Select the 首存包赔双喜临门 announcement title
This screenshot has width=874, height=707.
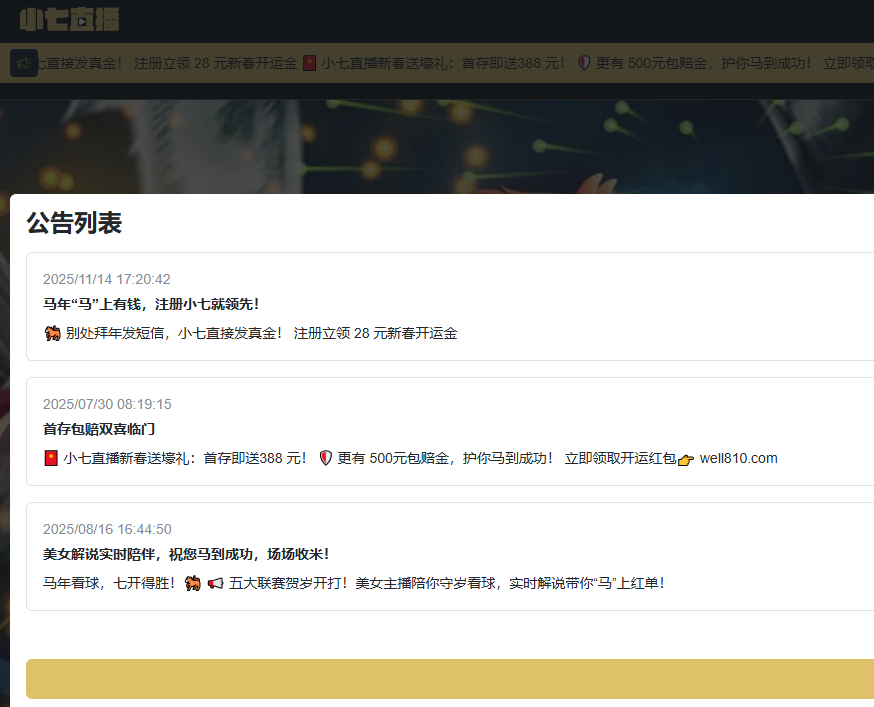point(99,429)
